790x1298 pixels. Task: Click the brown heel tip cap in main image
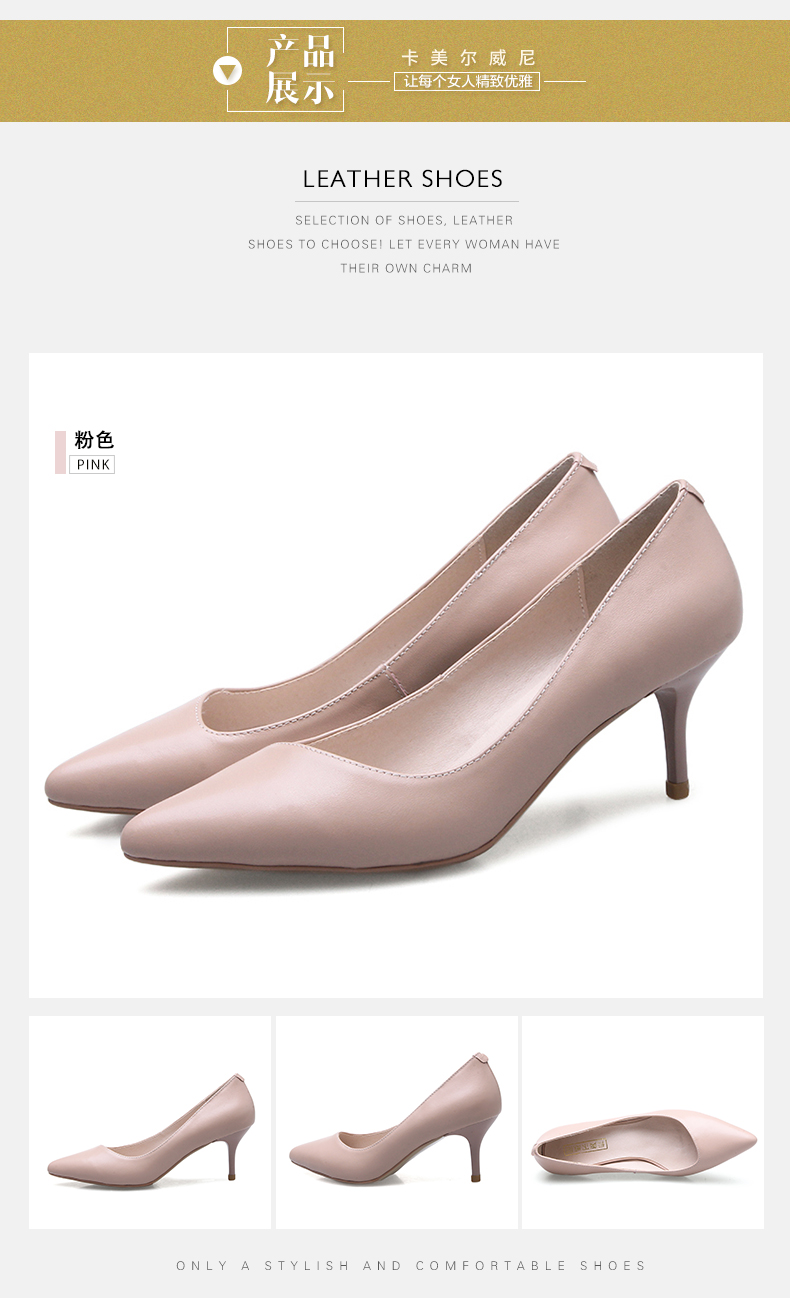pos(678,790)
